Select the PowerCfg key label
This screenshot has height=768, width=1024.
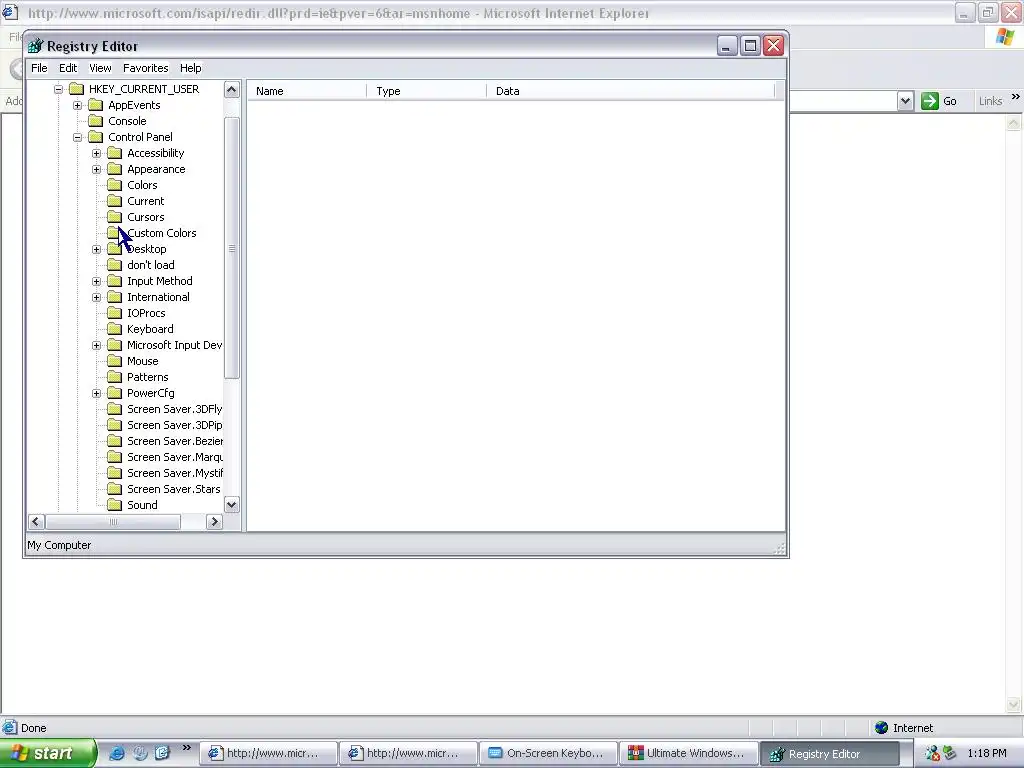(x=151, y=393)
